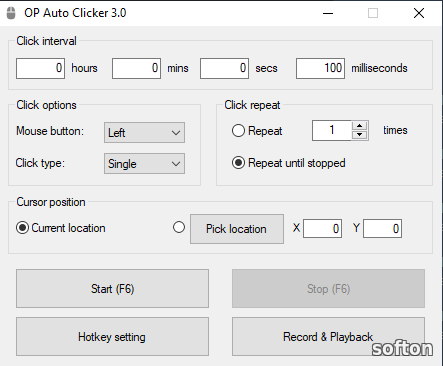Image resolution: width=443 pixels, height=366 pixels.
Task: Close the OP Auto Clicker window
Action: pos(419,13)
